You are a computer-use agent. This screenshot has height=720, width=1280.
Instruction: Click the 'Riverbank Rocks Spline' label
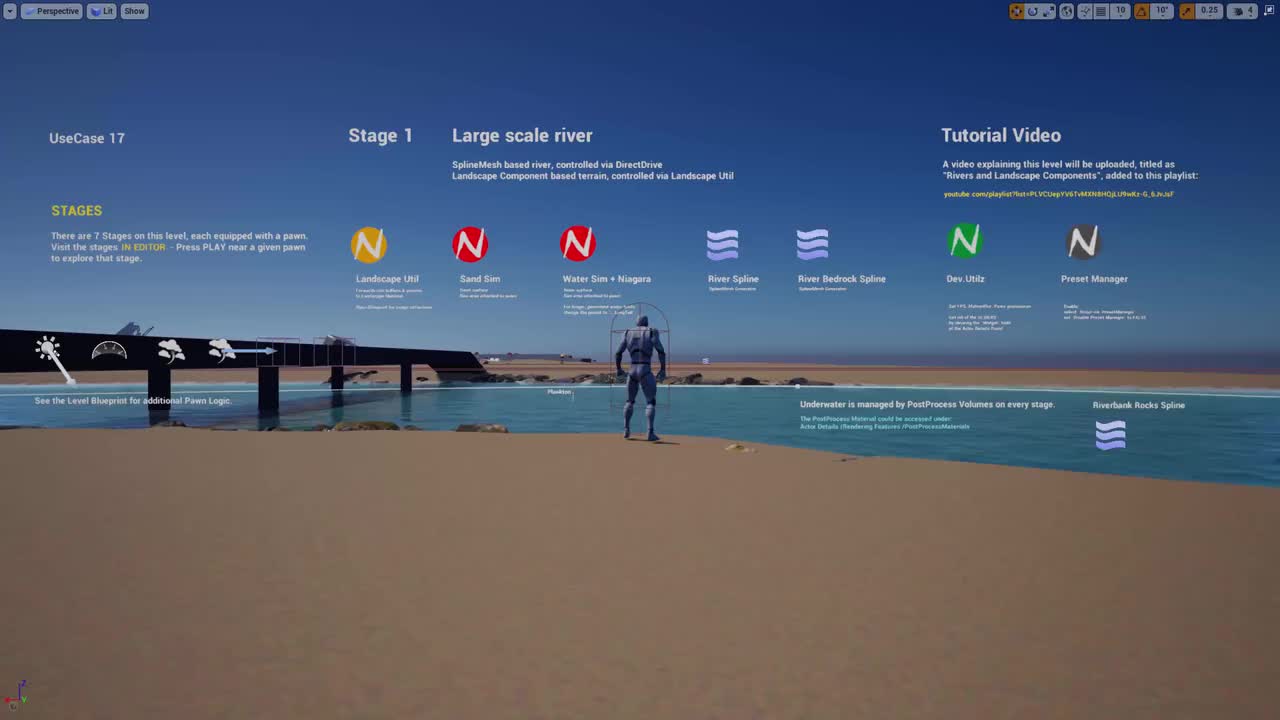[1139, 405]
